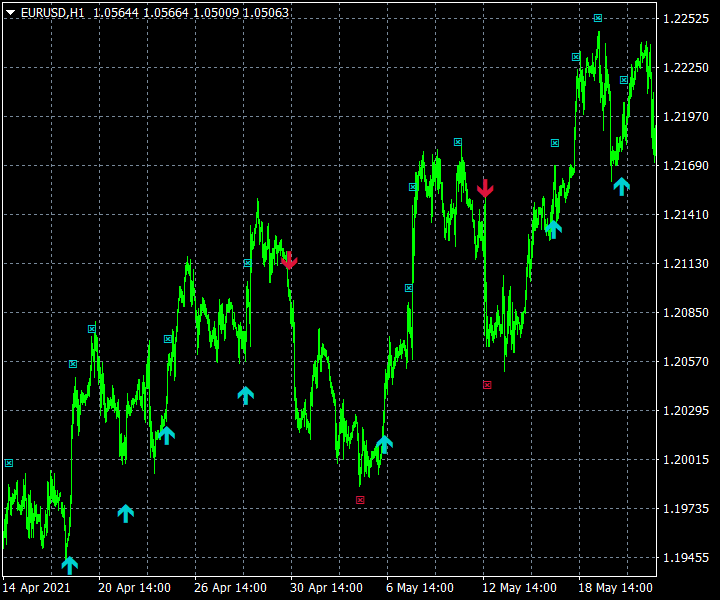Click the 1.21690 price scale label
Screen dimensions: 720x600
[686, 165]
